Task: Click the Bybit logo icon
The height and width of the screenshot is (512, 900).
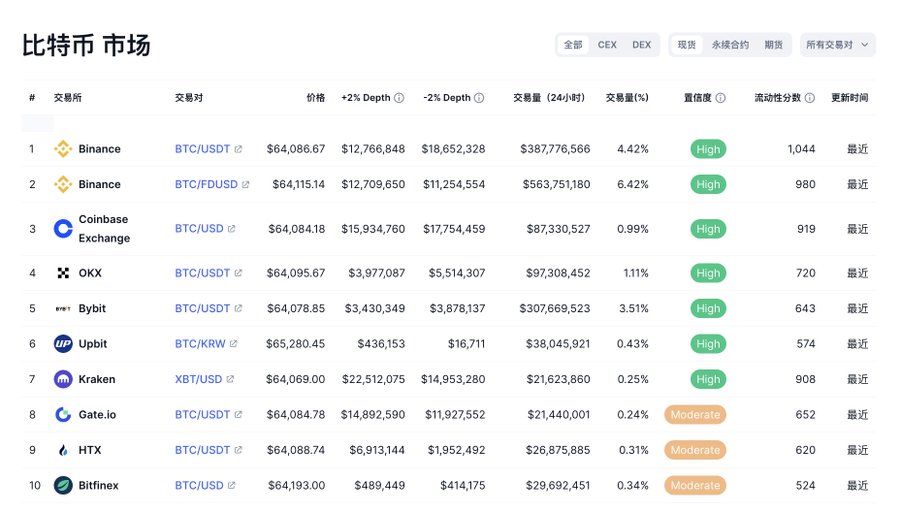Action: pos(63,309)
